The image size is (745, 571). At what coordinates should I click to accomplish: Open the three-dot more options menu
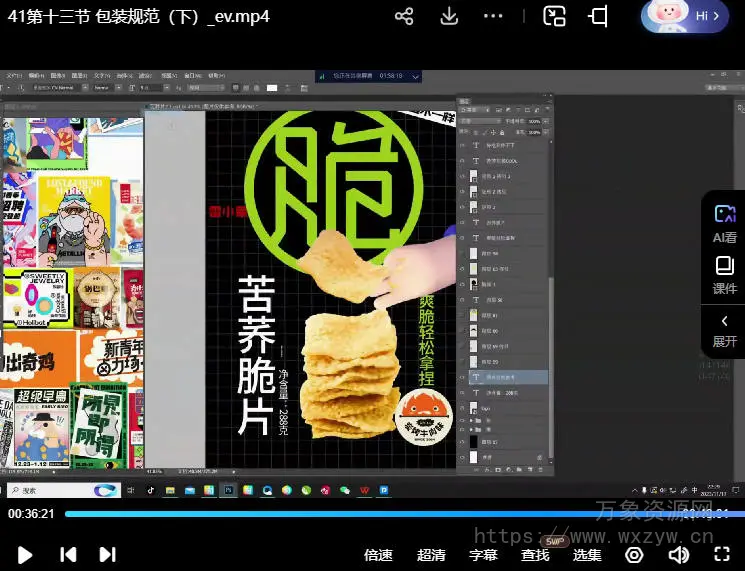tap(493, 17)
